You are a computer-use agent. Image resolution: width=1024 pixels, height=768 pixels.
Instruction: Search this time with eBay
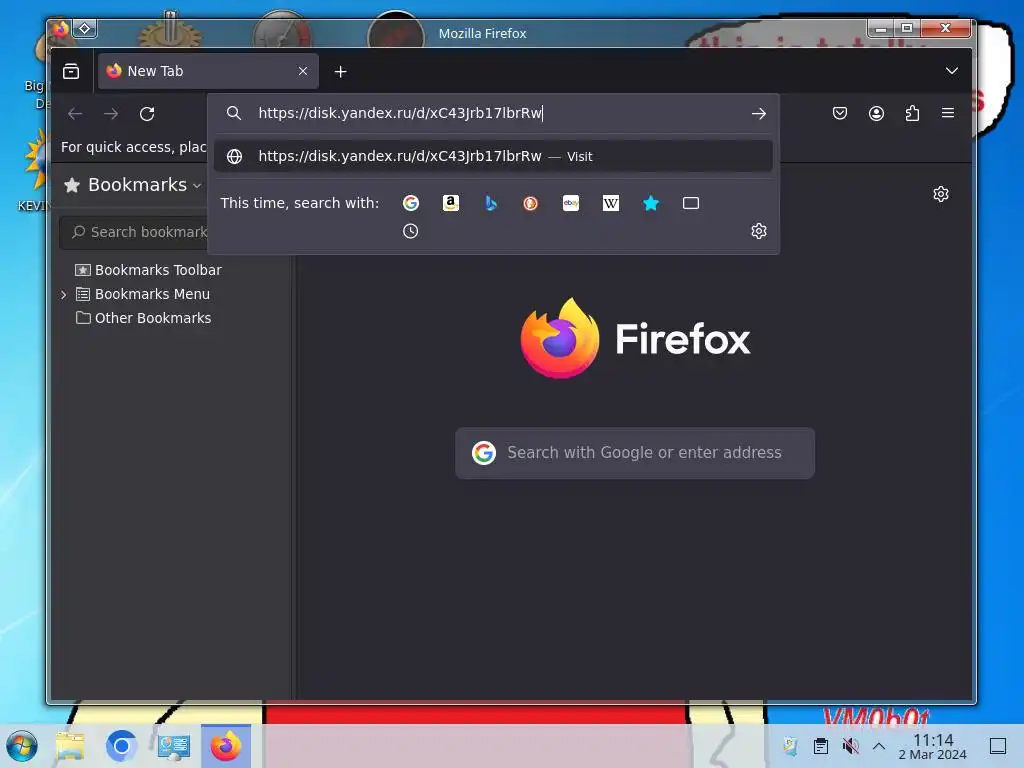click(571, 203)
